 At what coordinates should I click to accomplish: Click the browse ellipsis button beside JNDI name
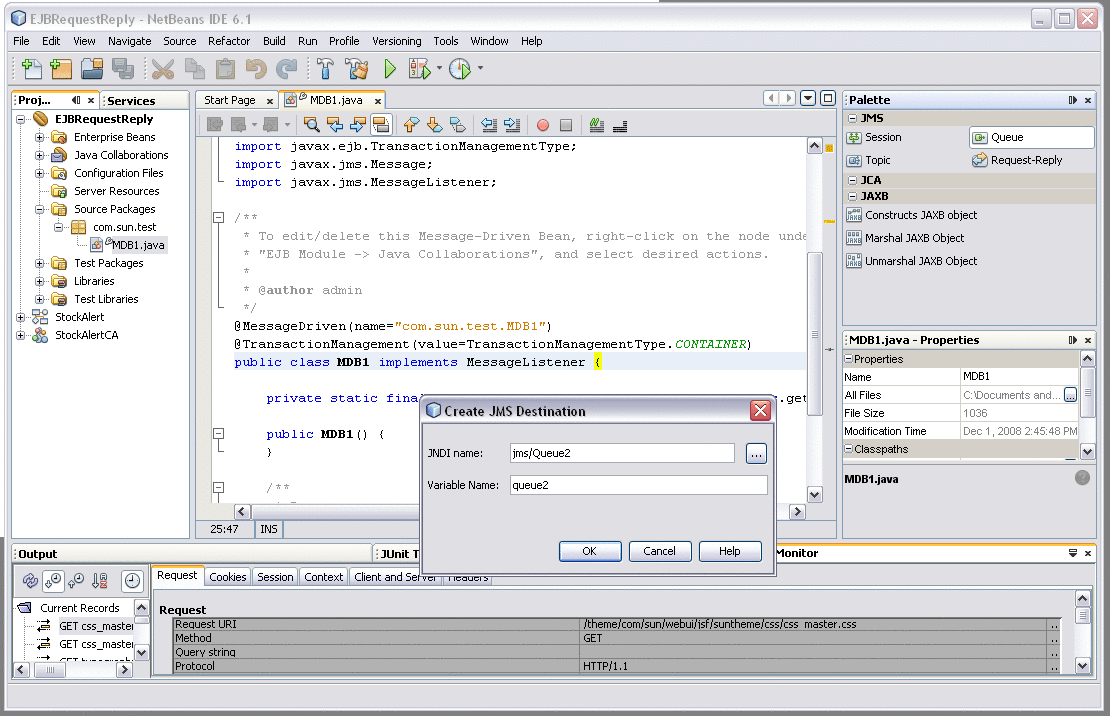point(756,453)
